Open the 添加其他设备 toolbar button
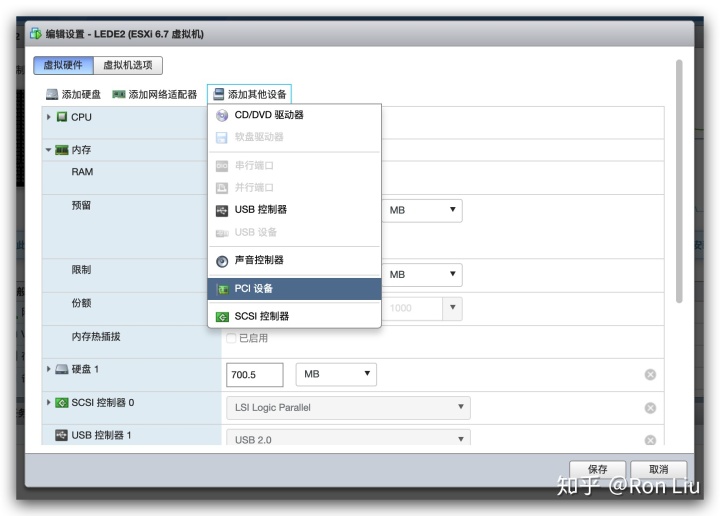Image resolution: width=720 pixels, height=516 pixels. pyautogui.click(x=249, y=95)
